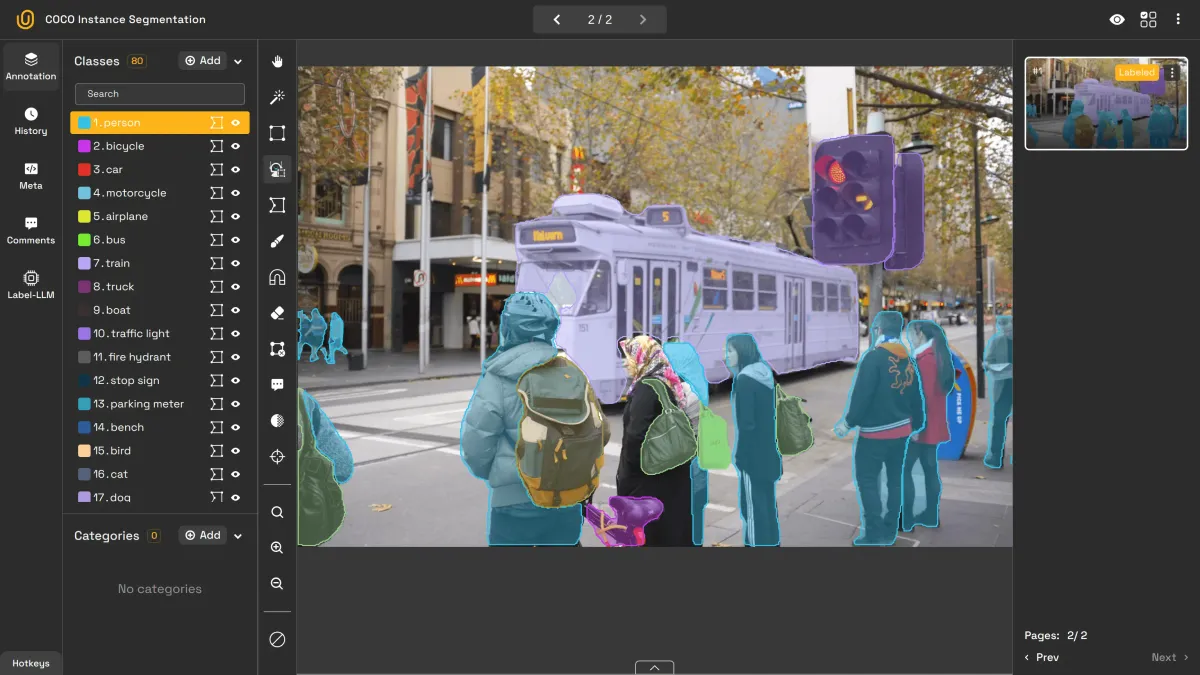The height and width of the screenshot is (675, 1200).
Task: Click the zoom out magnifier
Action: [x=277, y=584]
